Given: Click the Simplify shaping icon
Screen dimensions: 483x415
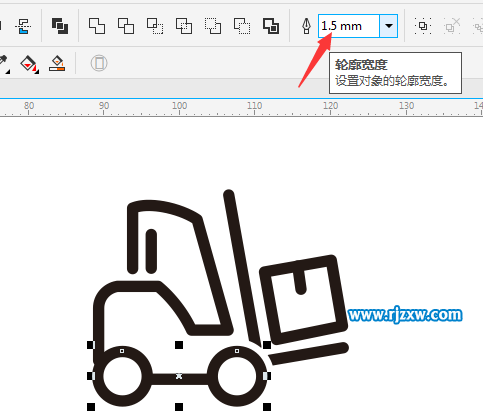Looking at the screenshot, I should coord(184,26).
